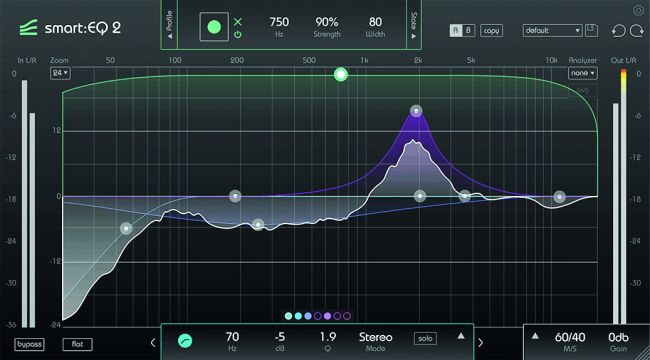Go to previous band with left chevron
The height and width of the screenshot is (360, 650).
153,343
